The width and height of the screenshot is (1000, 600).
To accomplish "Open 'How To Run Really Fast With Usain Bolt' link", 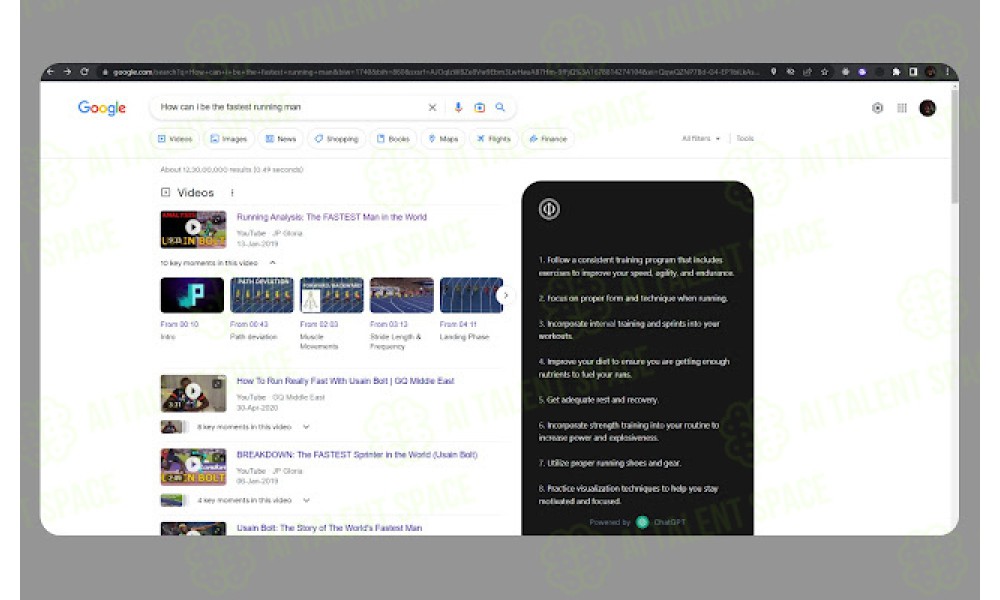I will [346, 381].
